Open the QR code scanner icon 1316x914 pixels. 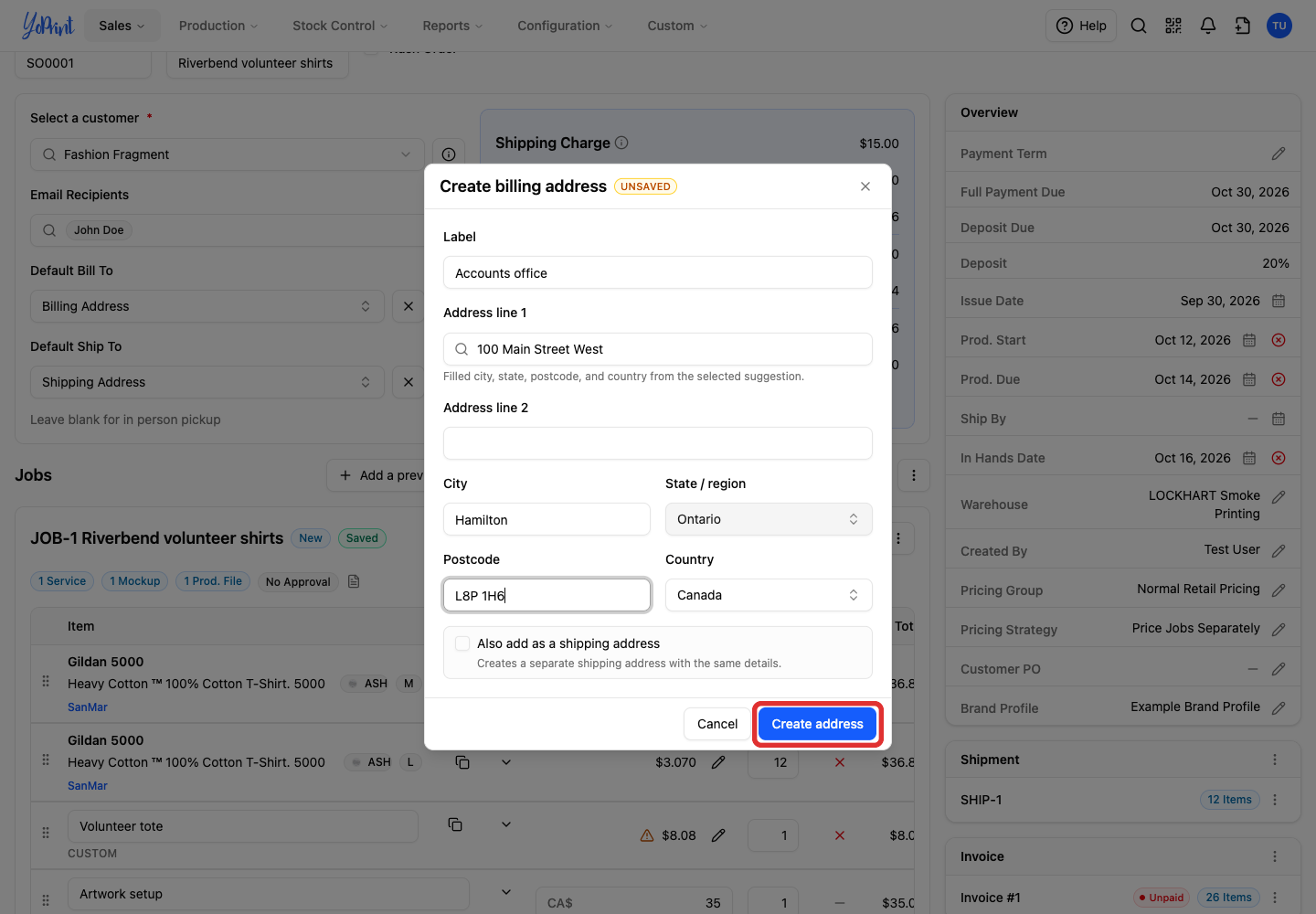(1173, 26)
